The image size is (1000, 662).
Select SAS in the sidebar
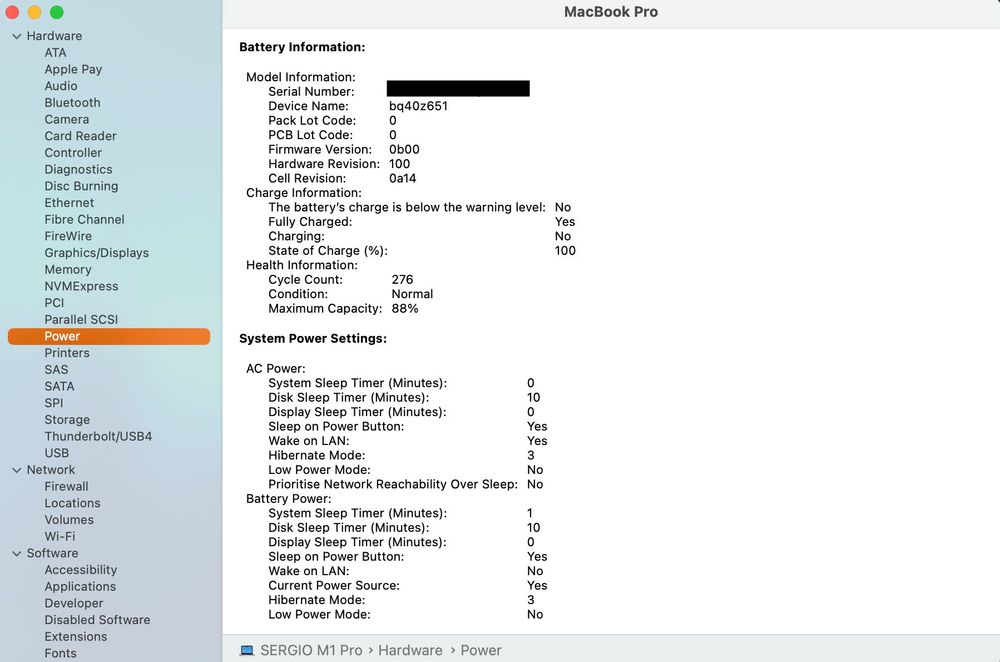click(x=56, y=370)
